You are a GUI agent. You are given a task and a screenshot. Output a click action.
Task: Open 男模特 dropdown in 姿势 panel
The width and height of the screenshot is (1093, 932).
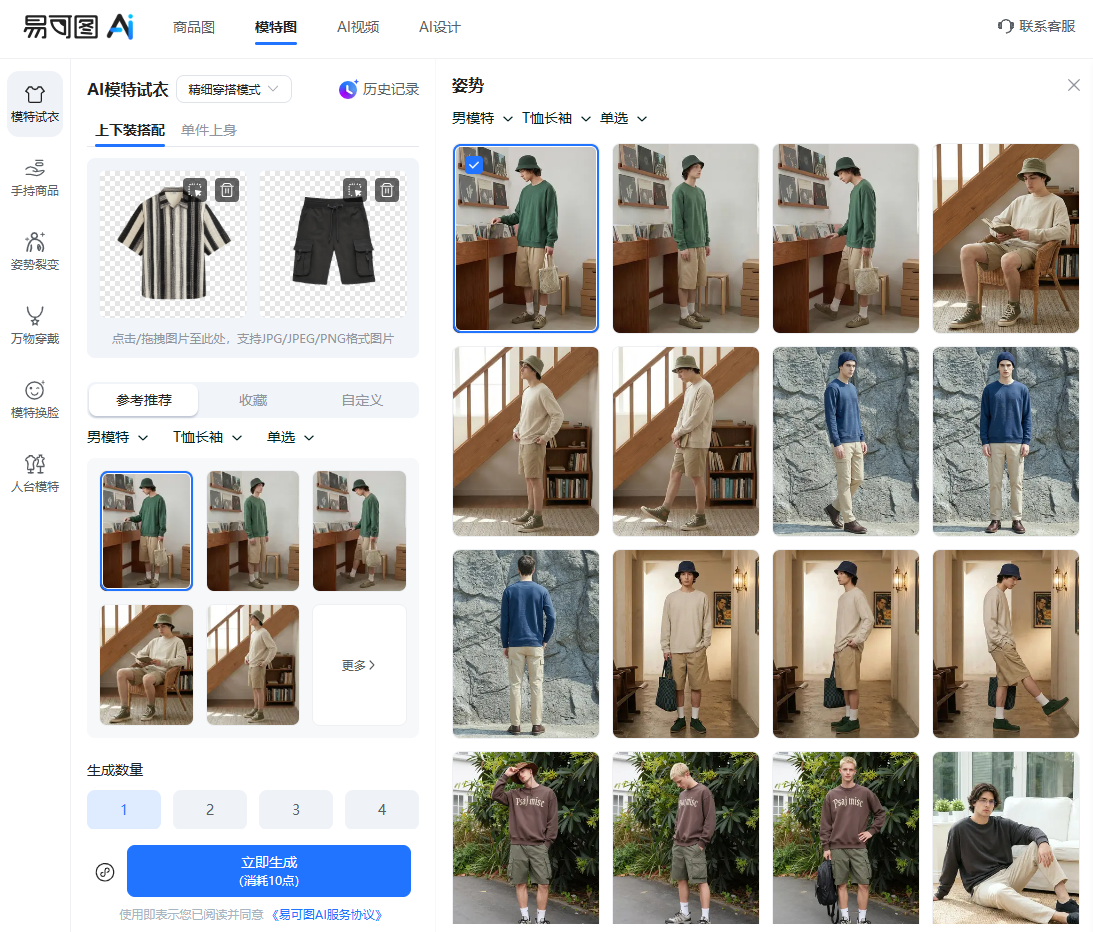(482, 119)
